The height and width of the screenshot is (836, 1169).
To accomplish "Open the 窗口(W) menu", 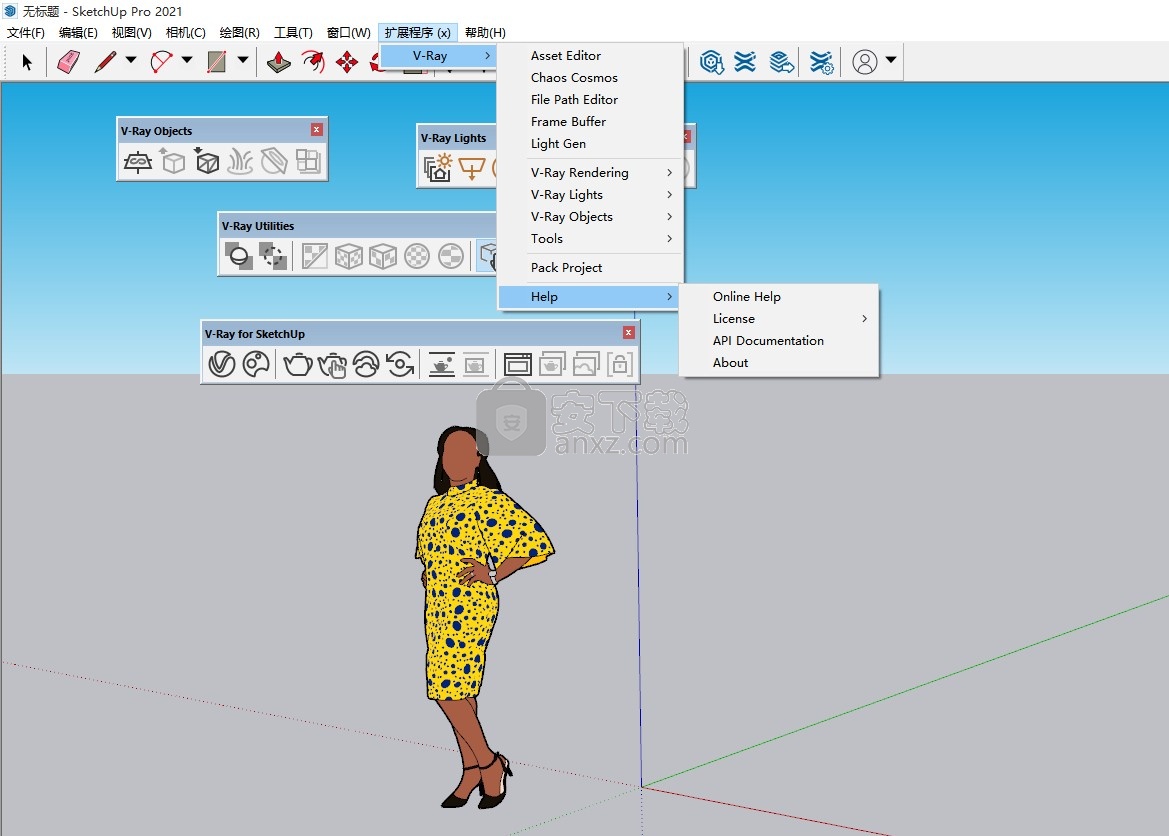I will click(x=348, y=33).
